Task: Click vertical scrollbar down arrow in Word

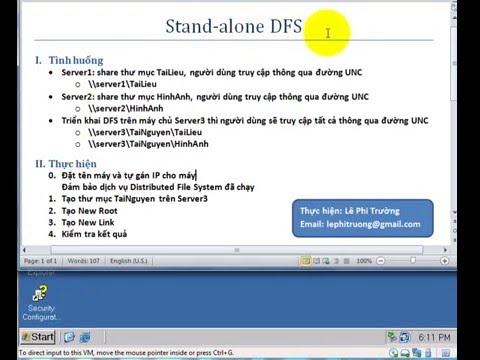Action: coord(454,212)
